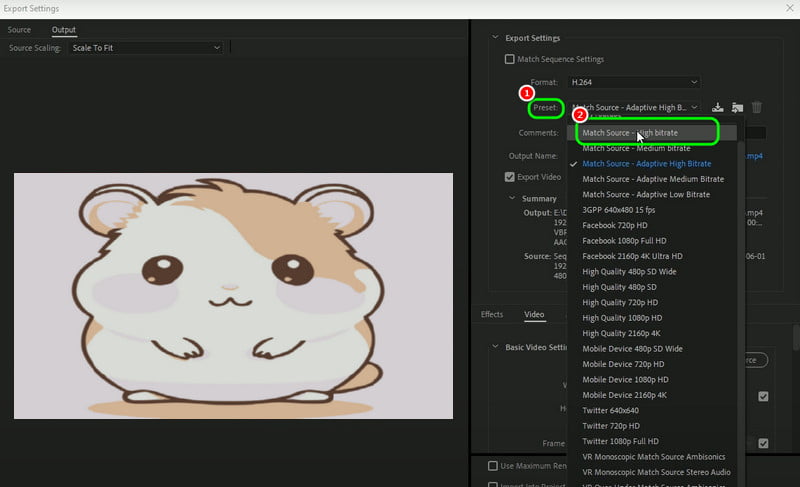Screen dimensions: 800x487
Task: Click the Import Preset icon
Action: pyautogui.click(x=737, y=107)
